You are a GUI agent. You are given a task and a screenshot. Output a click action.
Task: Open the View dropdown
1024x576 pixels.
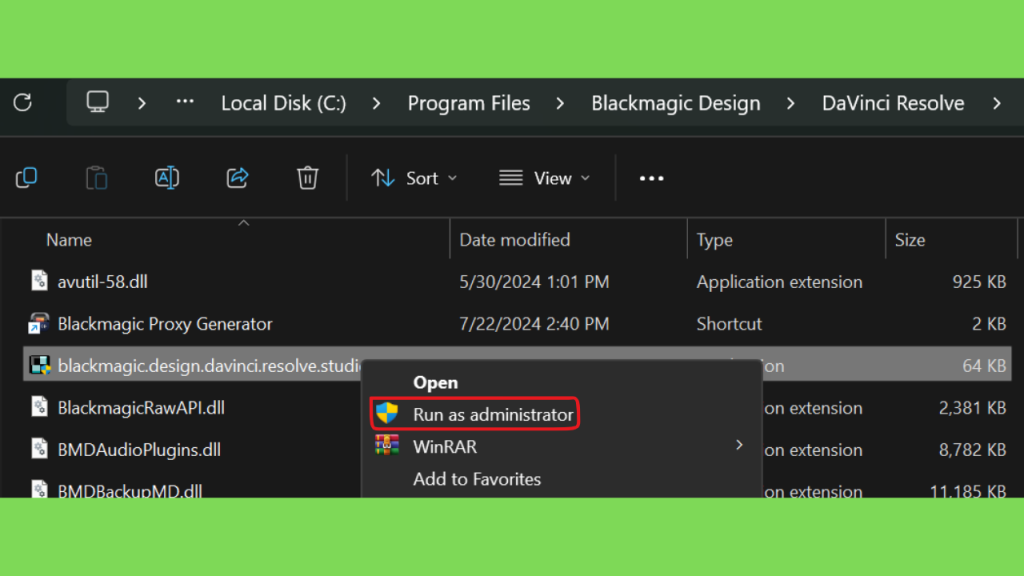coord(545,178)
